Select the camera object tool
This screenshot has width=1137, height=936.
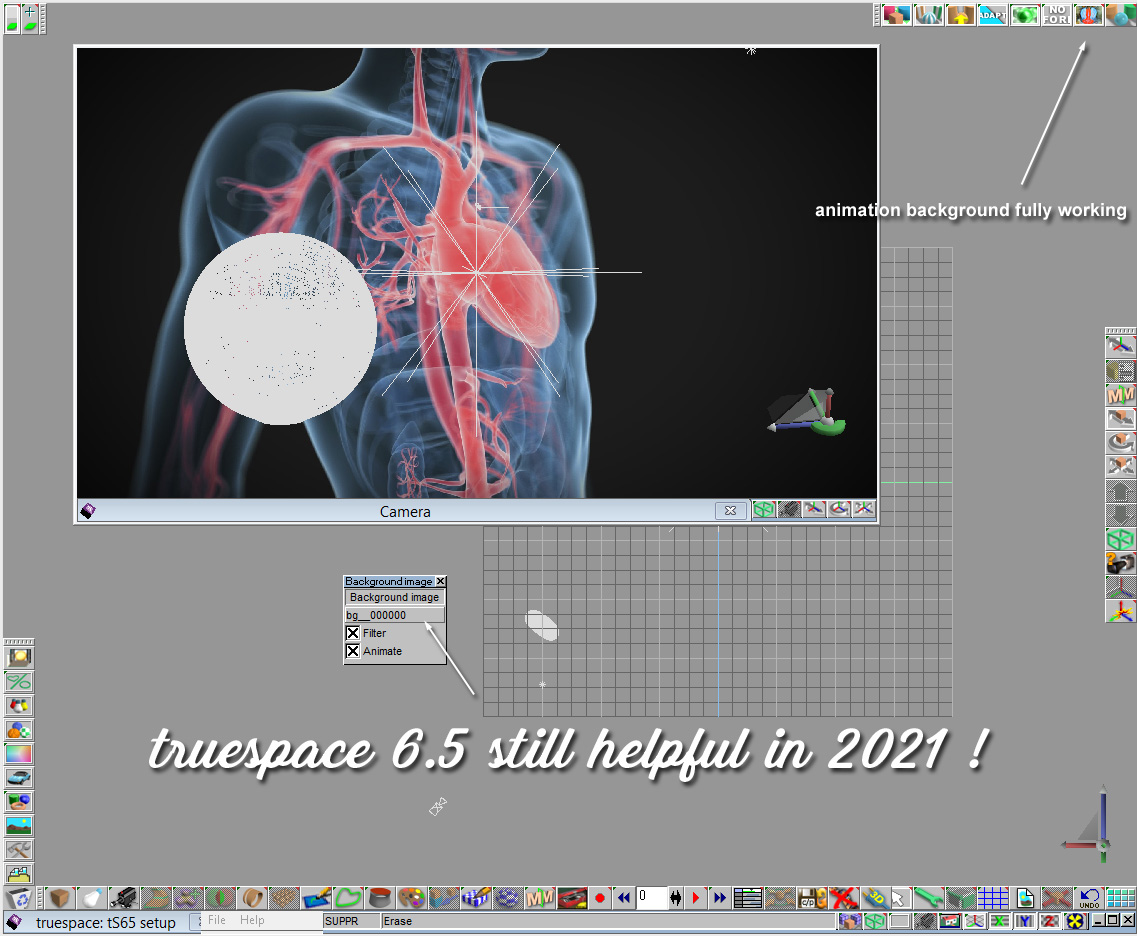click(x=123, y=898)
